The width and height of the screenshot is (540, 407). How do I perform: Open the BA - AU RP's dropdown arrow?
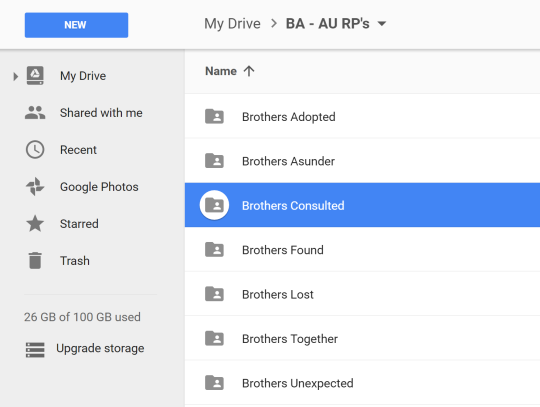coord(382,24)
